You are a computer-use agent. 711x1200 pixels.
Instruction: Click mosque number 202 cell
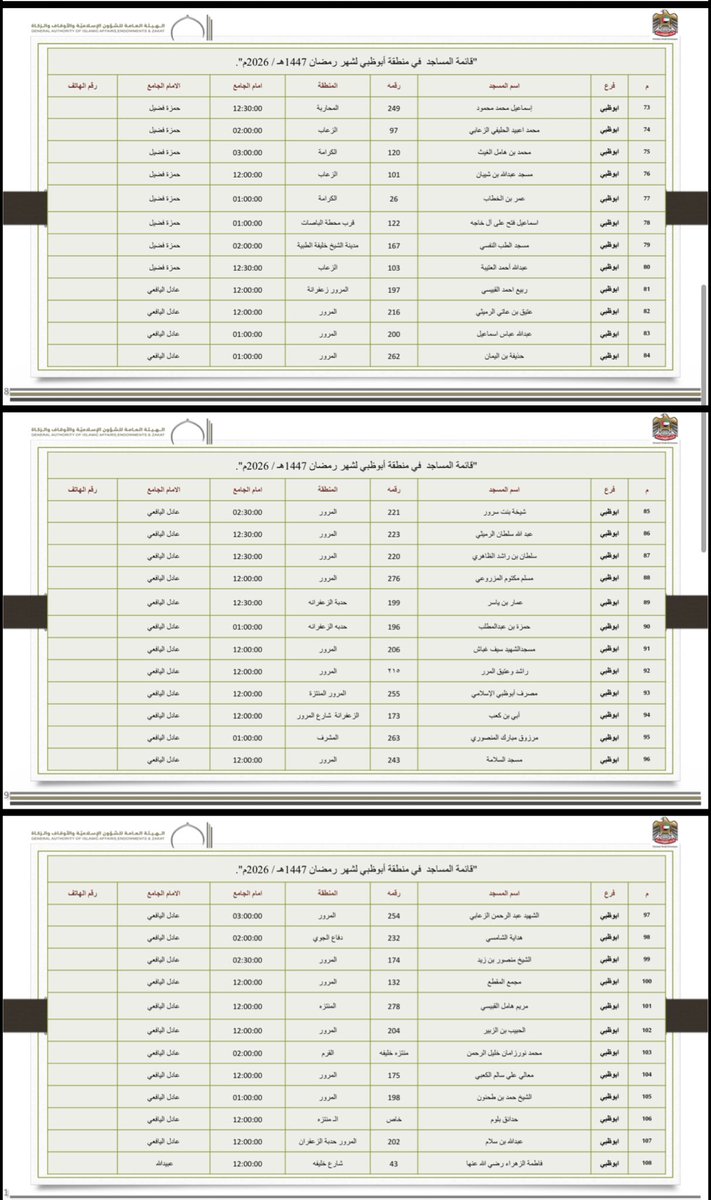(394, 1140)
